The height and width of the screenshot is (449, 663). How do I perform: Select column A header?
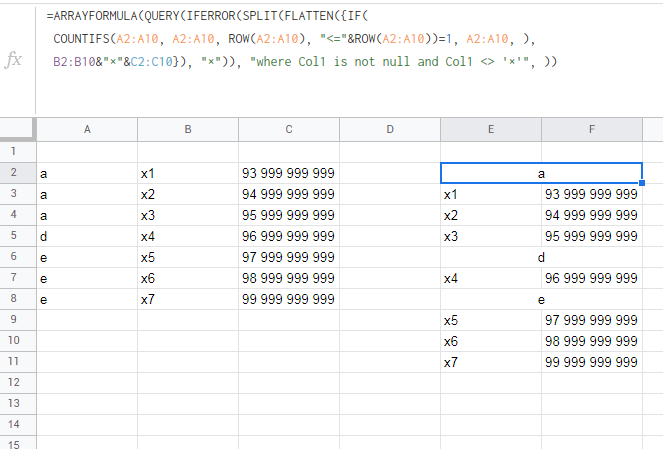click(x=87, y=129)
